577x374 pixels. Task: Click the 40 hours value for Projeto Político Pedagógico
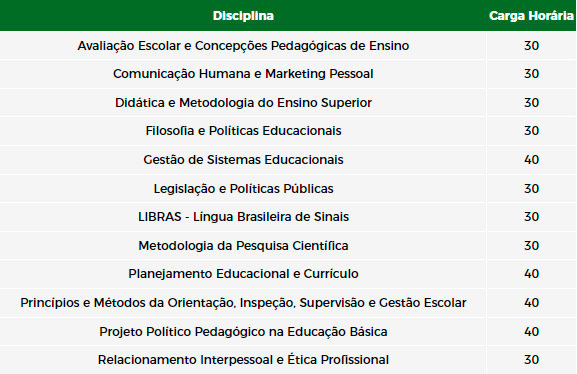(531, 332)
